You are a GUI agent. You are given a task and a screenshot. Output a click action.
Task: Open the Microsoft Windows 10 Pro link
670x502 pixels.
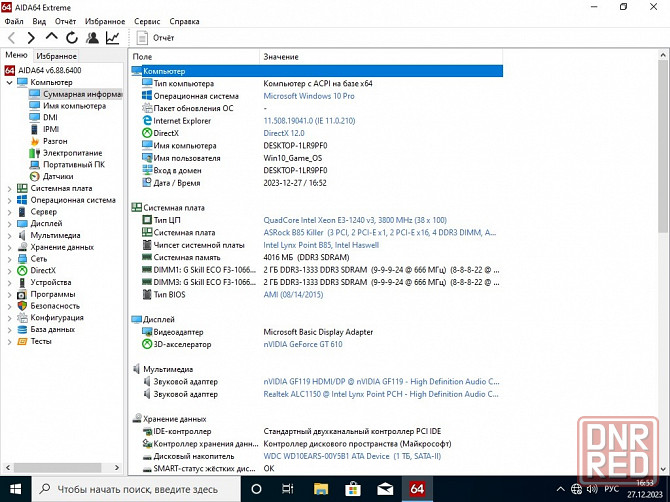pyautogui.click(x=308, y=96)
